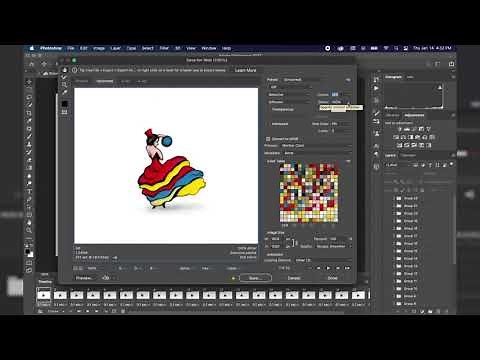The height and width of the screenshot is (360, 480).
Task: Select the Zoom tool in Save for Web dialog
Action: (x=65, y=85)
